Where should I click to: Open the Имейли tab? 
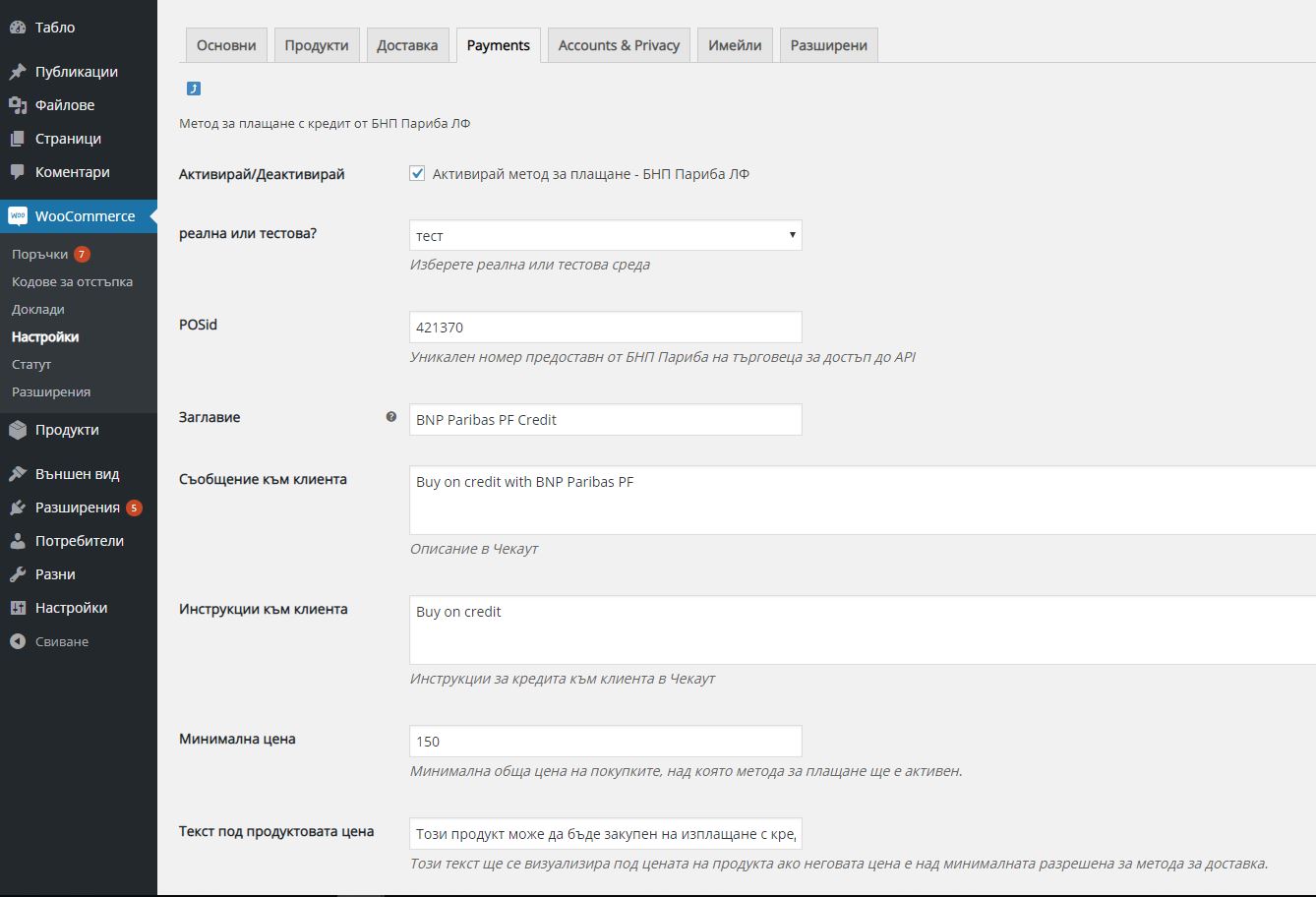735,45
